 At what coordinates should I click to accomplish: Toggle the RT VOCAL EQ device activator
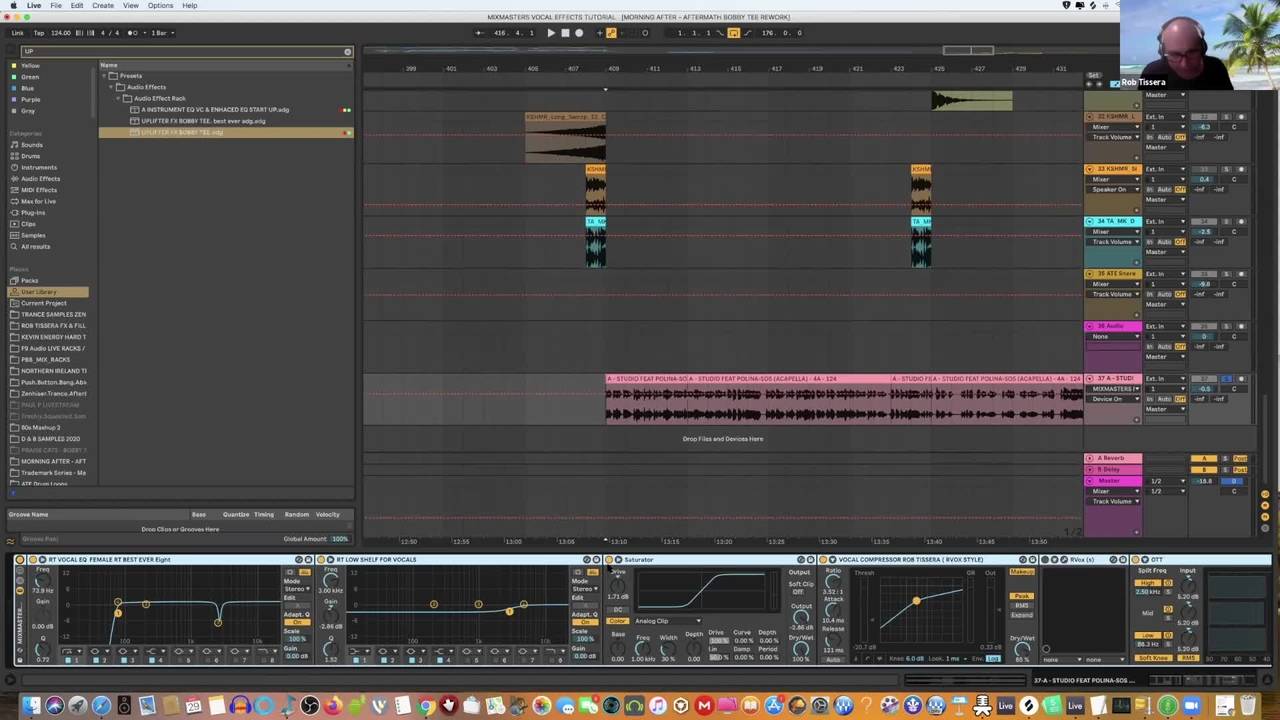point(33,560)
